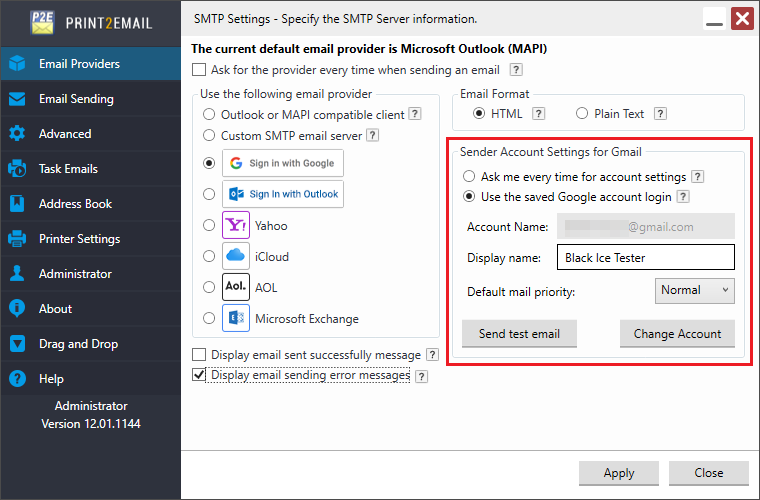The height and width of the screenshot is (500, 760).
Task: Open help for saved Google account login
Action: tap(683, 197)
